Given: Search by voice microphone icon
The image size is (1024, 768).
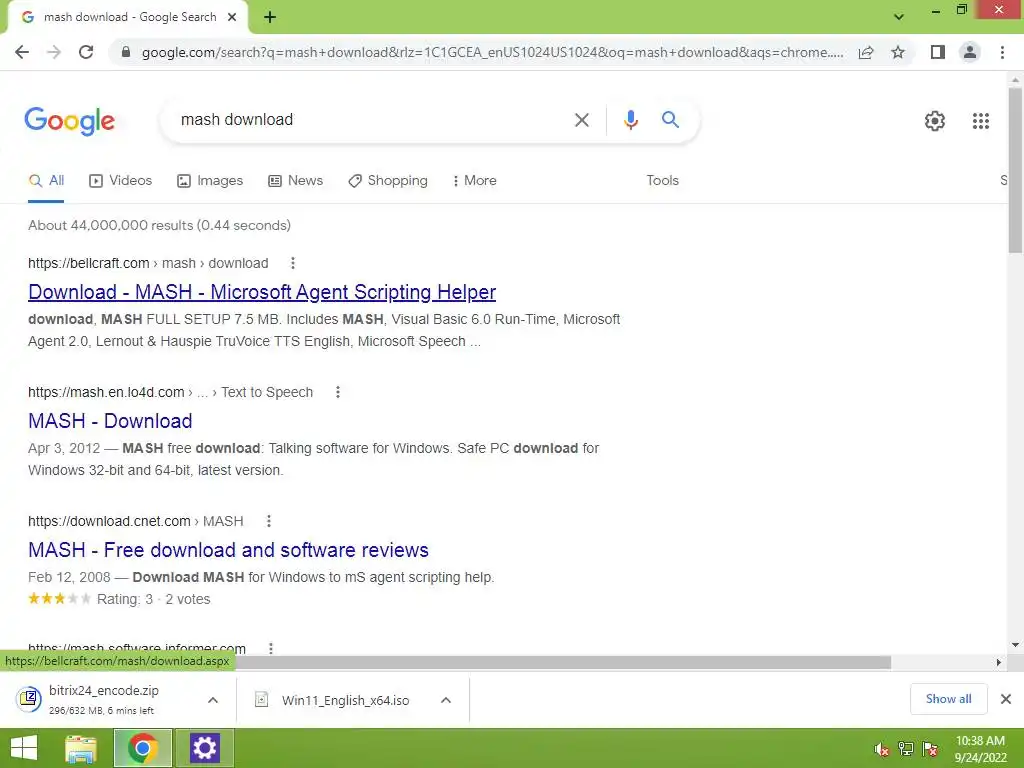Looking at the screenshot, I should click(x=630, y=120).
